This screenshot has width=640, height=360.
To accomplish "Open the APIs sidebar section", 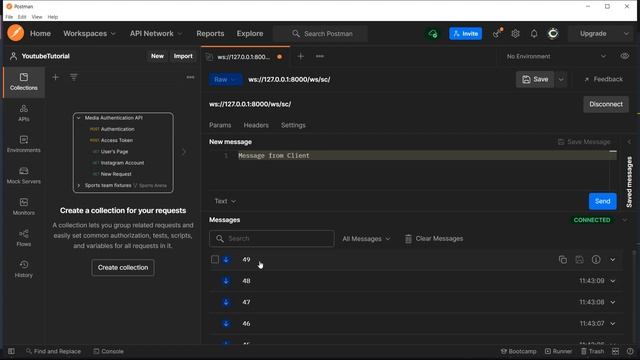I will pos(24,113).
